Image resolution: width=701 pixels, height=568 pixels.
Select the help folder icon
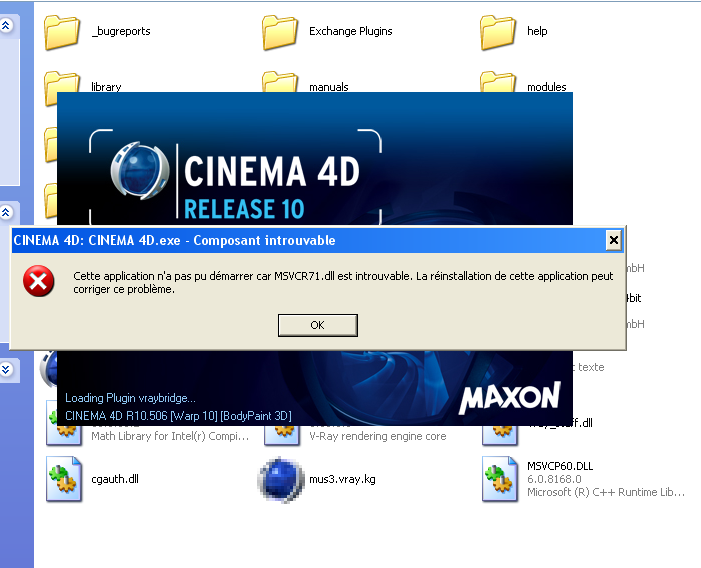(498, 32)
